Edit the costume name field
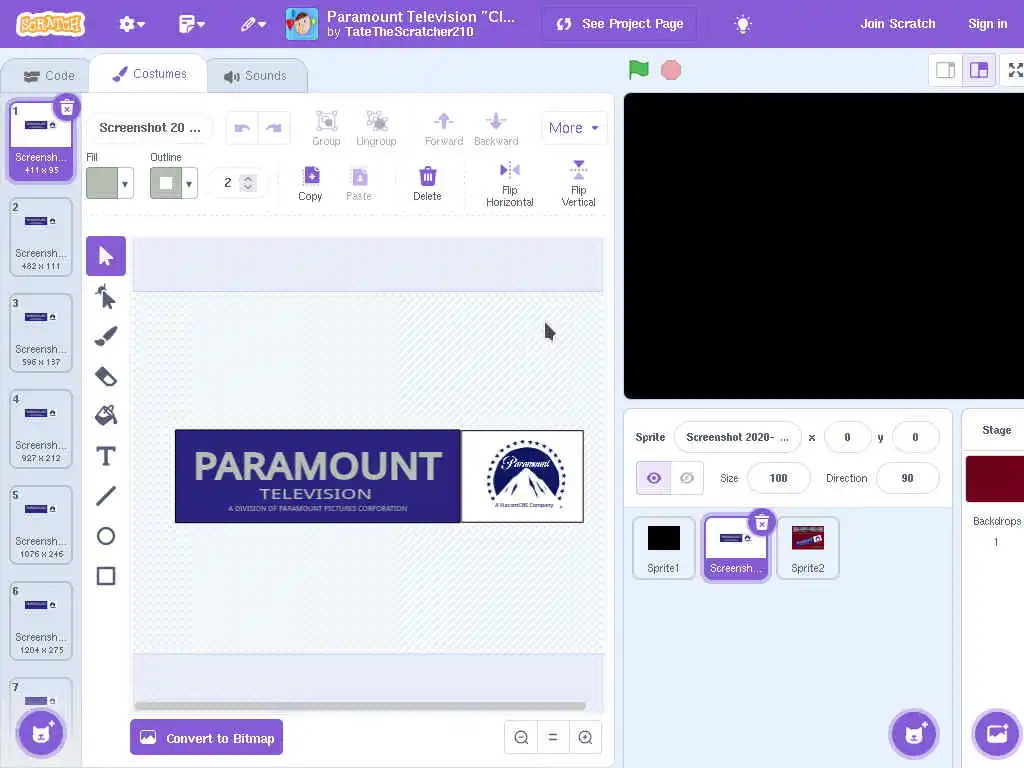This screenshot has height=768, width=1024. click(150, 128)
